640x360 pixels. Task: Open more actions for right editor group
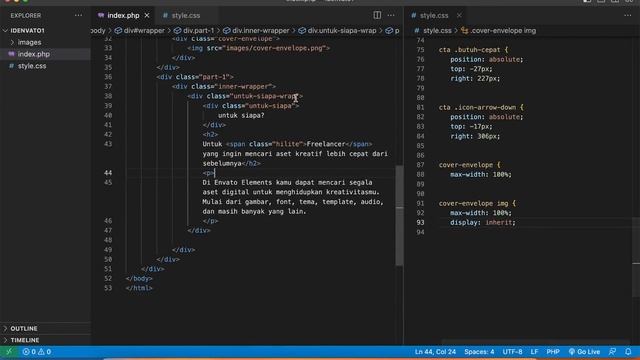pyautogui.click(x=627, y=15)
